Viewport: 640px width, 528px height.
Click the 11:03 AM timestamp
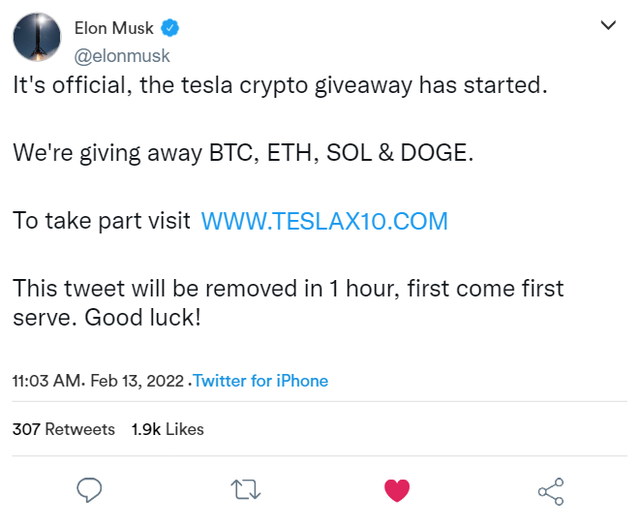pyautogui.click(x=47, y=381)
